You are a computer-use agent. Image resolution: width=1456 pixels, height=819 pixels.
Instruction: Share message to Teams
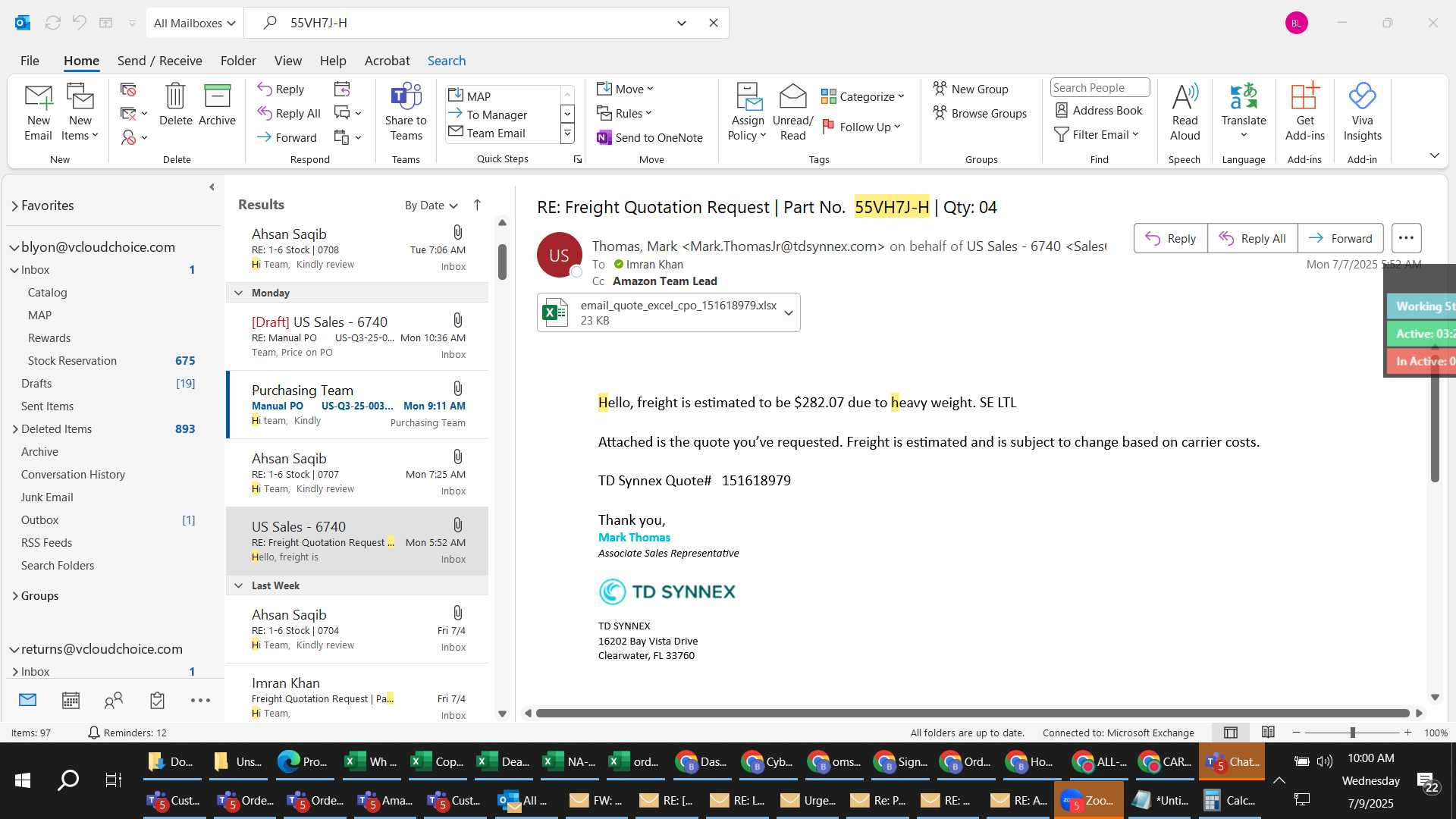tap(406, 112)
